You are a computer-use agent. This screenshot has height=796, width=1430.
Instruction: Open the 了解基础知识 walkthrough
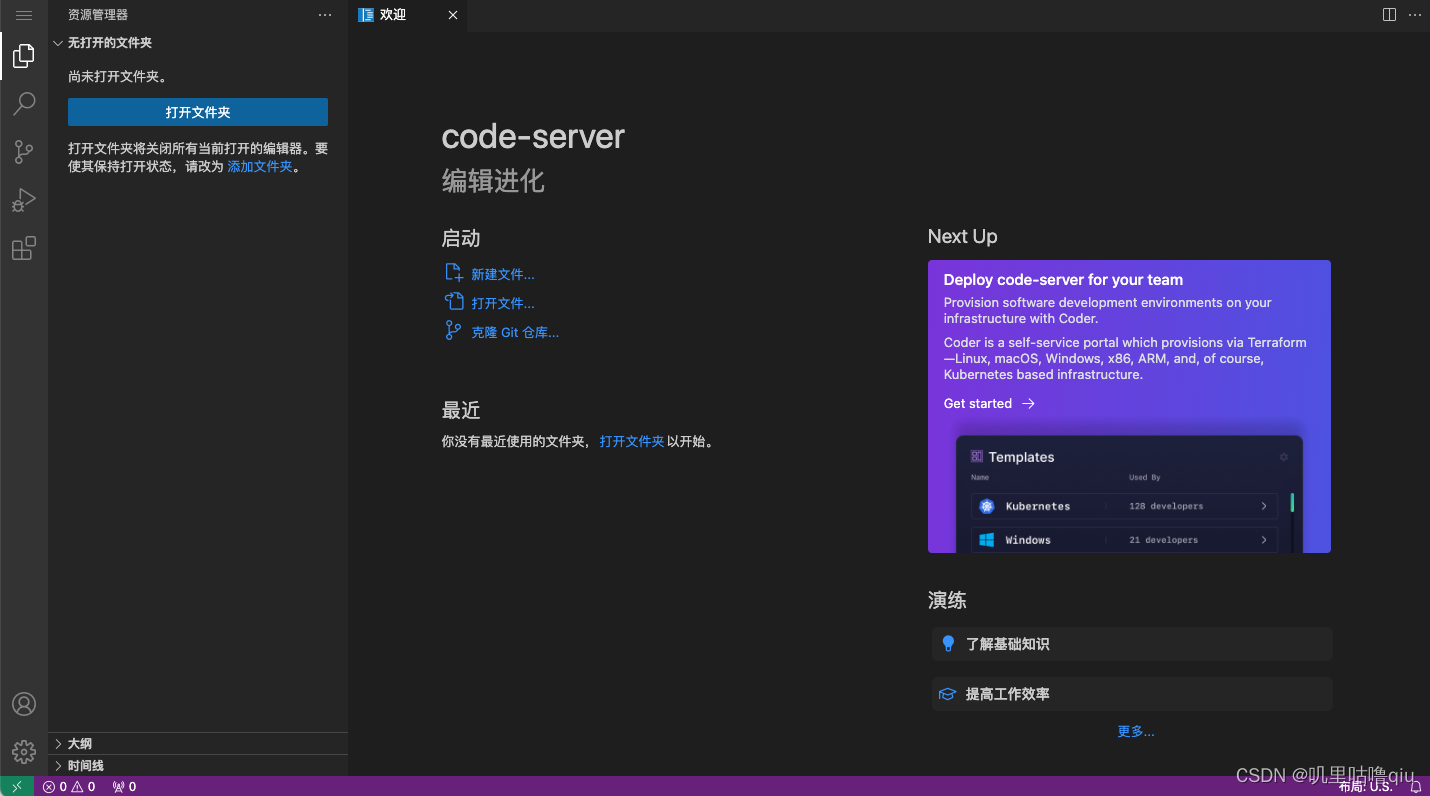point(1132,644)
